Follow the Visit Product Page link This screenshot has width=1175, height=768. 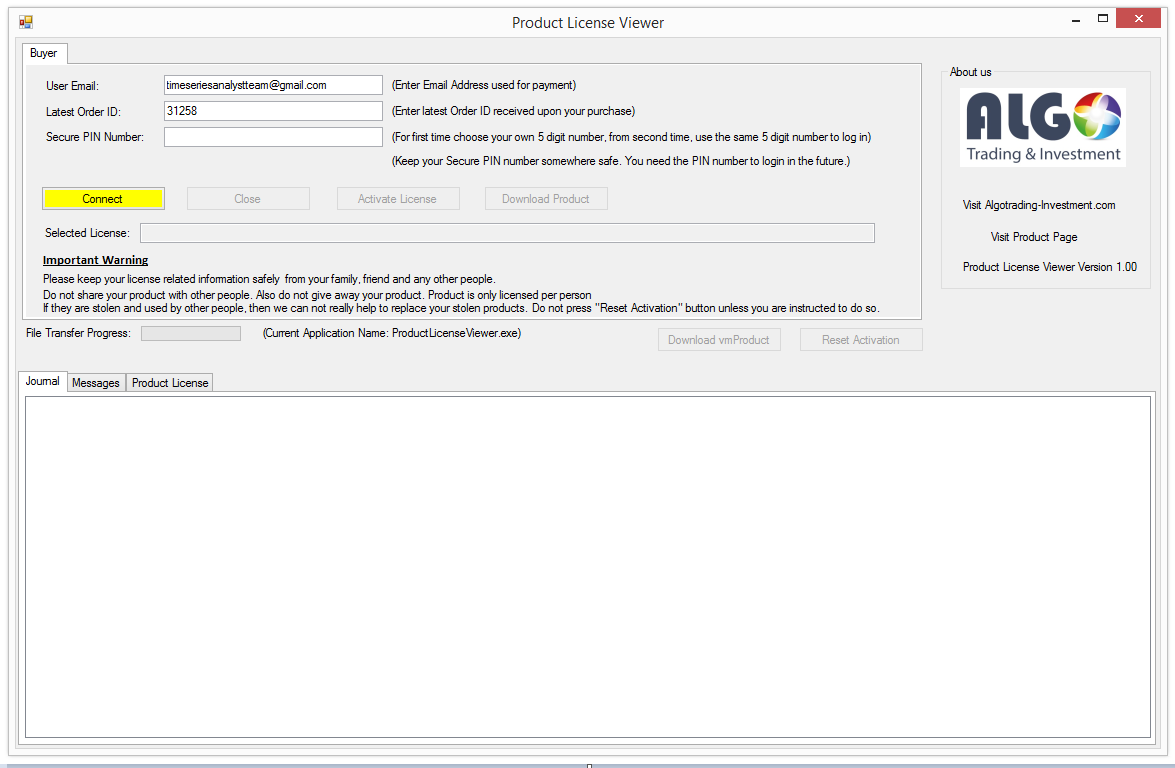click(1034, 237)
